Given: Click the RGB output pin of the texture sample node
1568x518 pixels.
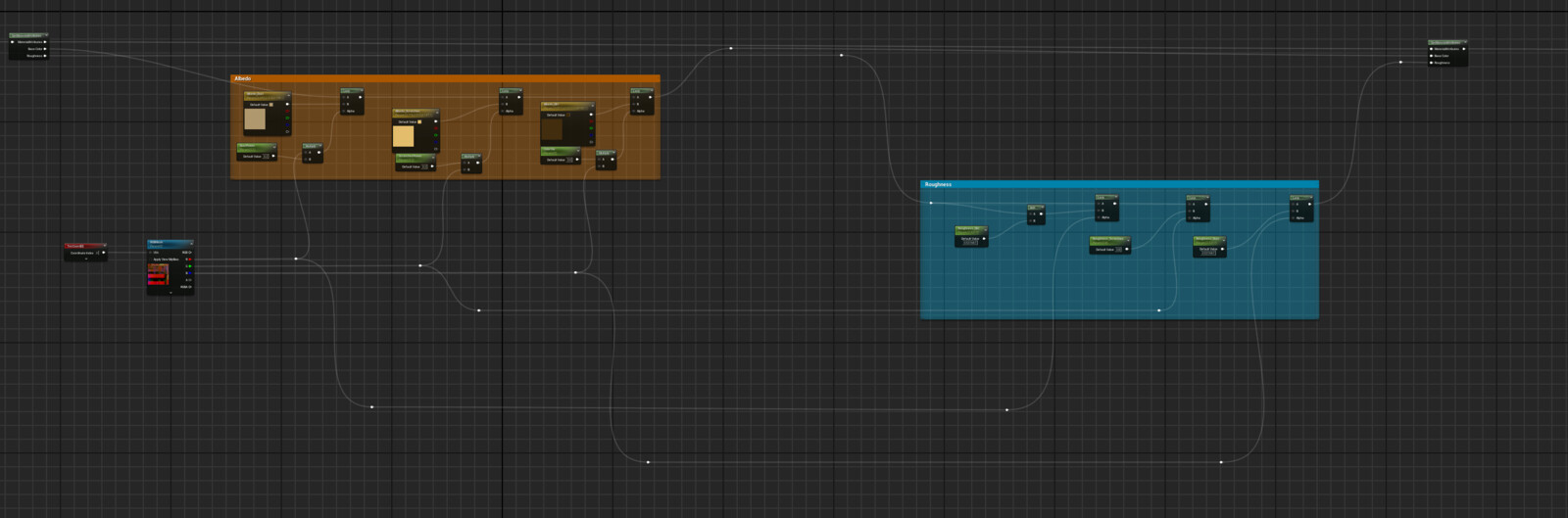Looking at the screenshot, I should coord(188,253).
